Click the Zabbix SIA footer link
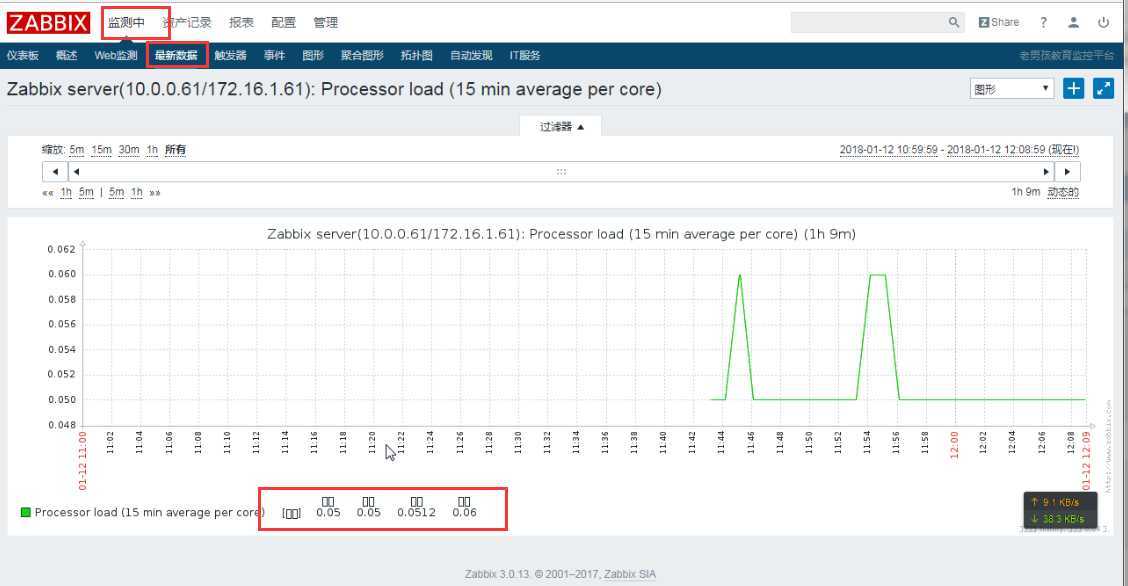This screenshot has width=1128, height=586. pos(629,574)
